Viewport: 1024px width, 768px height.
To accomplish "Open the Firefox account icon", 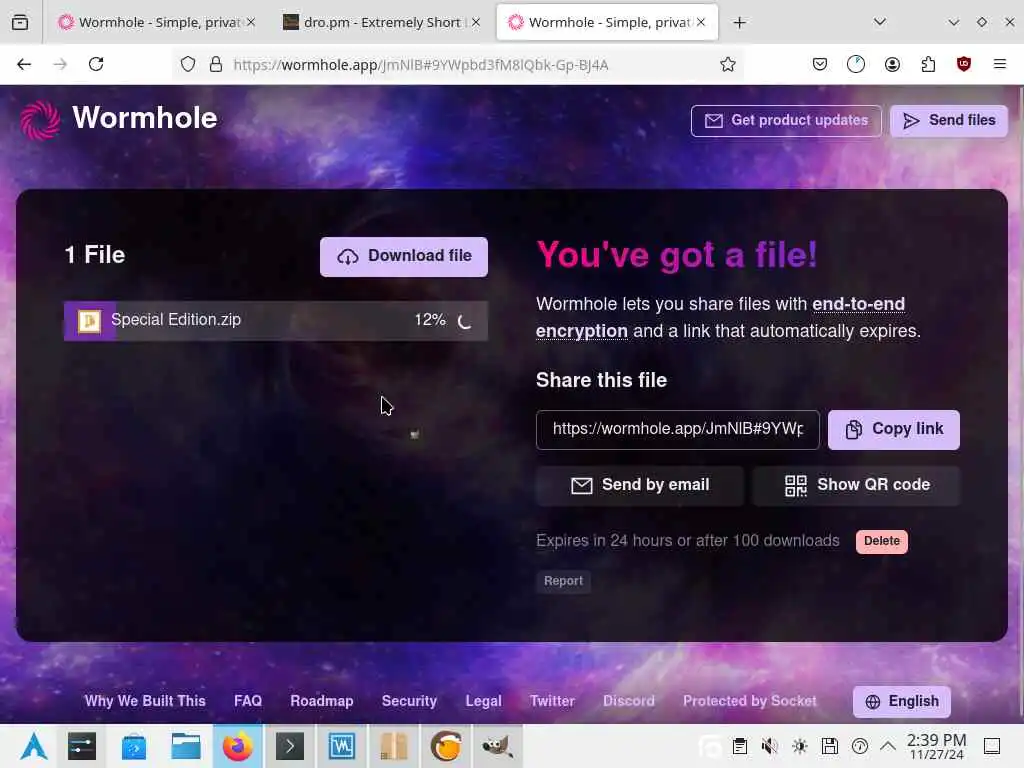I will tap(892, 64).
